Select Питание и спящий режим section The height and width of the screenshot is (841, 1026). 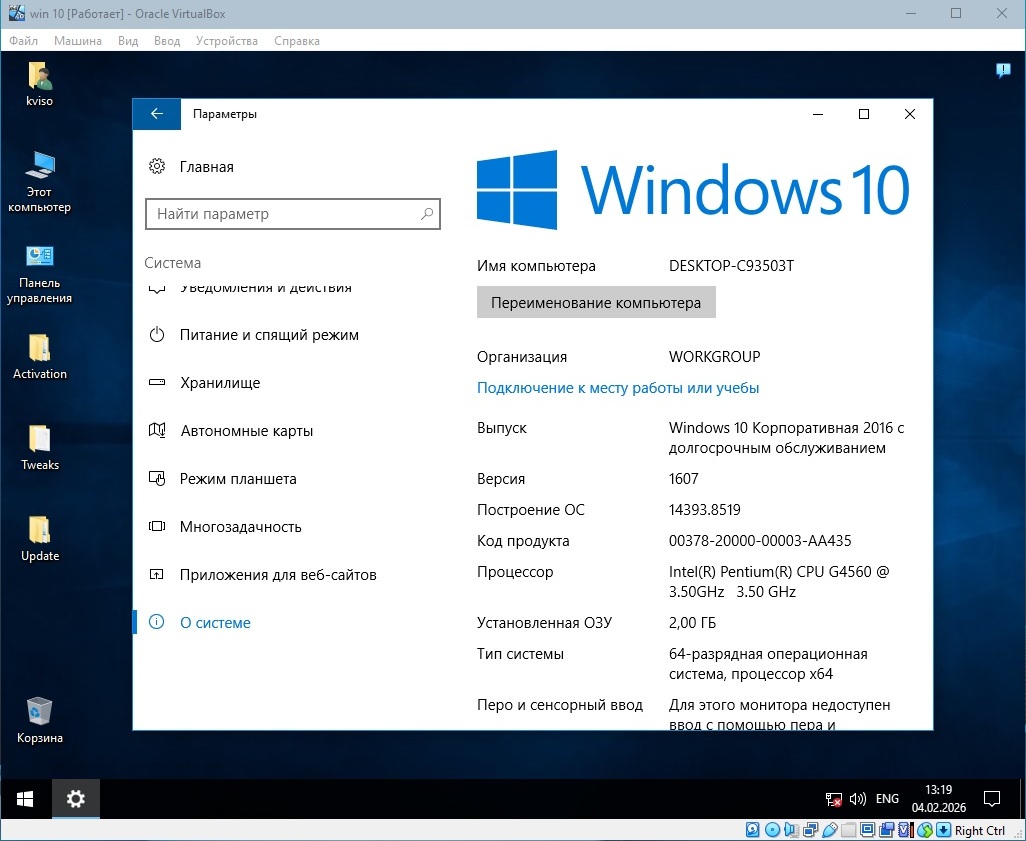[x=269, y=335]
